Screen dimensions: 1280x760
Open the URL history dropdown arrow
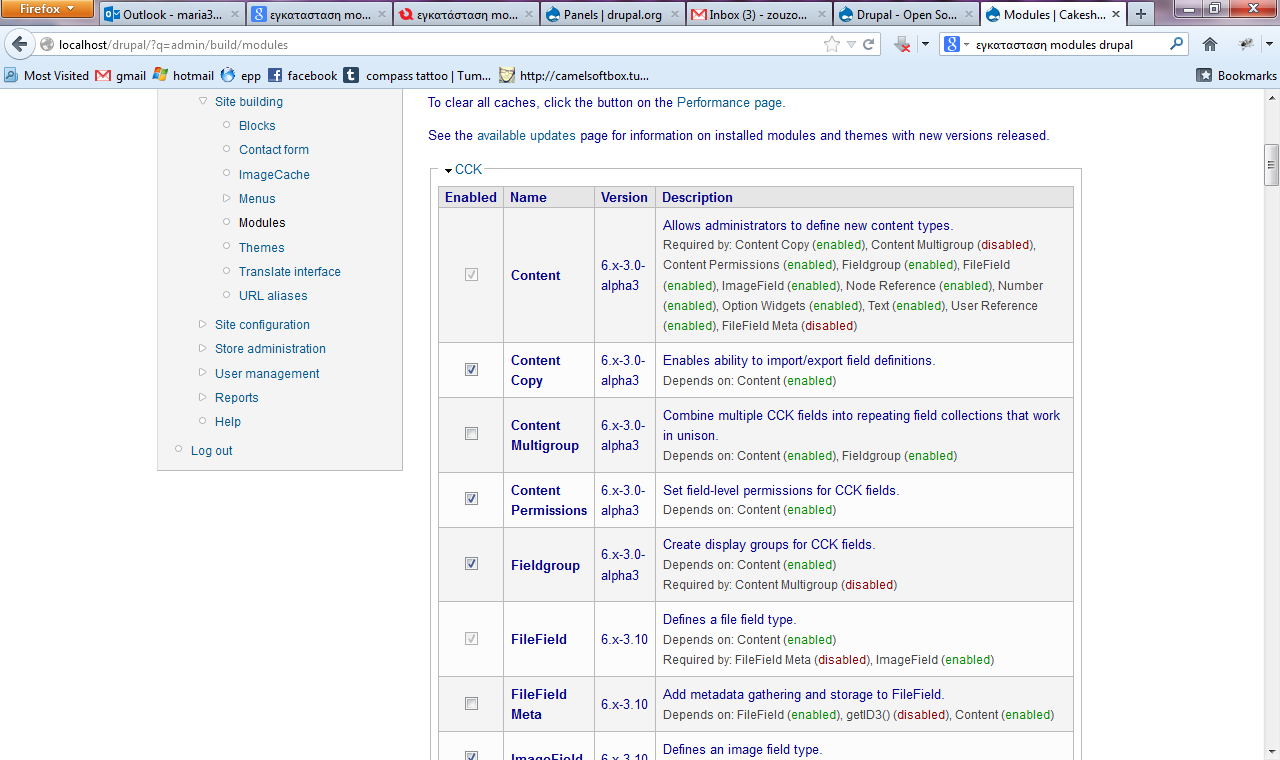point(851,44)
